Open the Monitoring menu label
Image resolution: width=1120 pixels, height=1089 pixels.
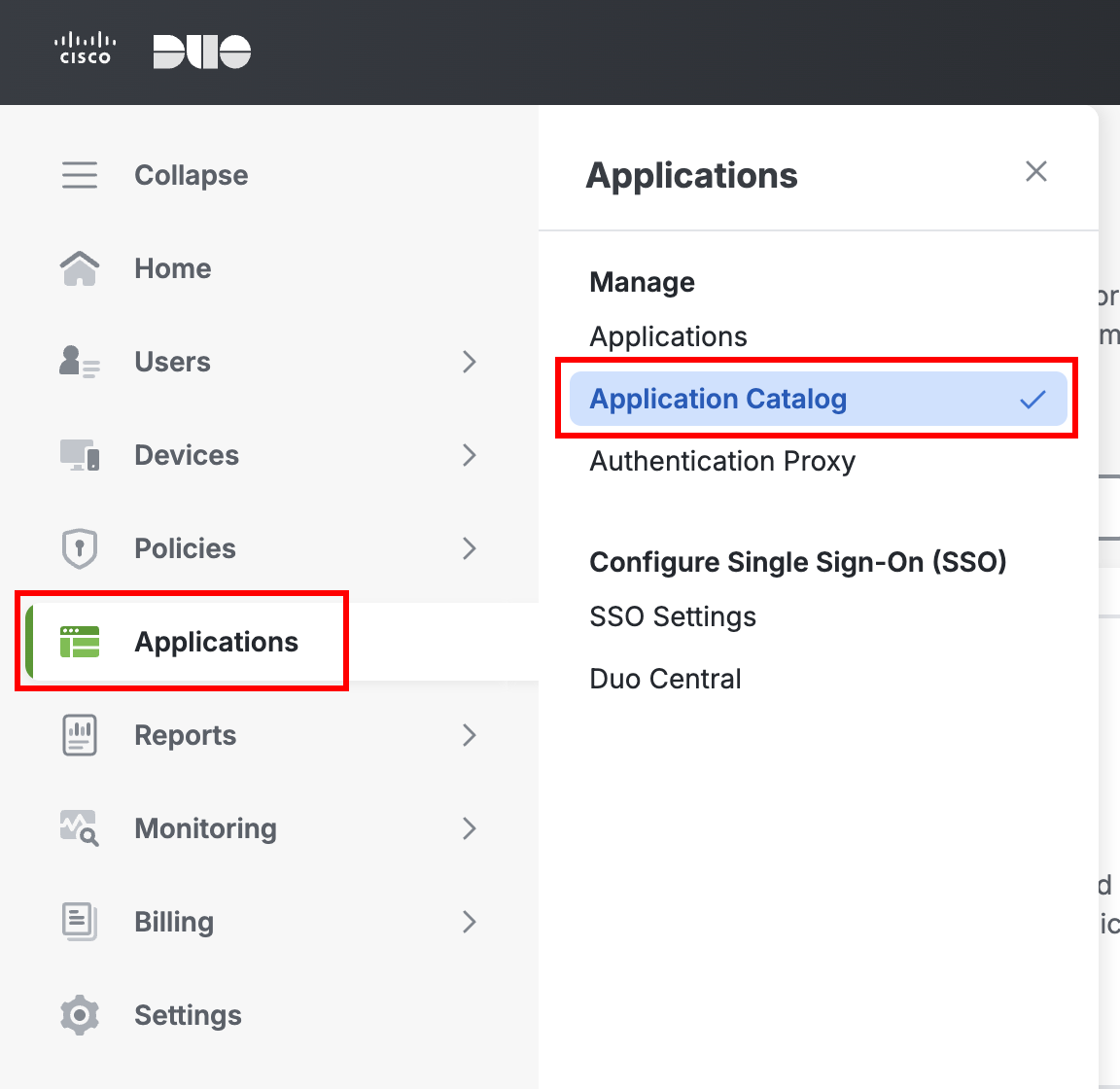(x=206, y=828)
